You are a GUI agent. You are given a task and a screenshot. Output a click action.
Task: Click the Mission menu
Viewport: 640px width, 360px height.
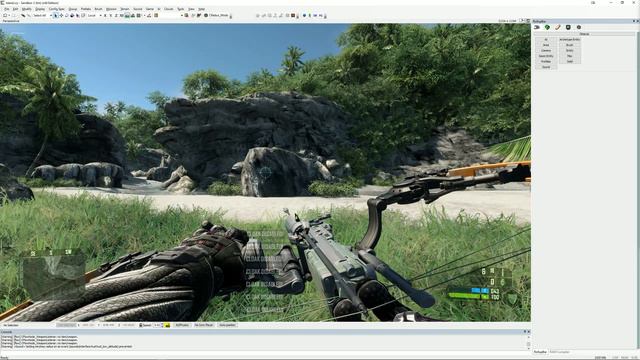point(111,9)
